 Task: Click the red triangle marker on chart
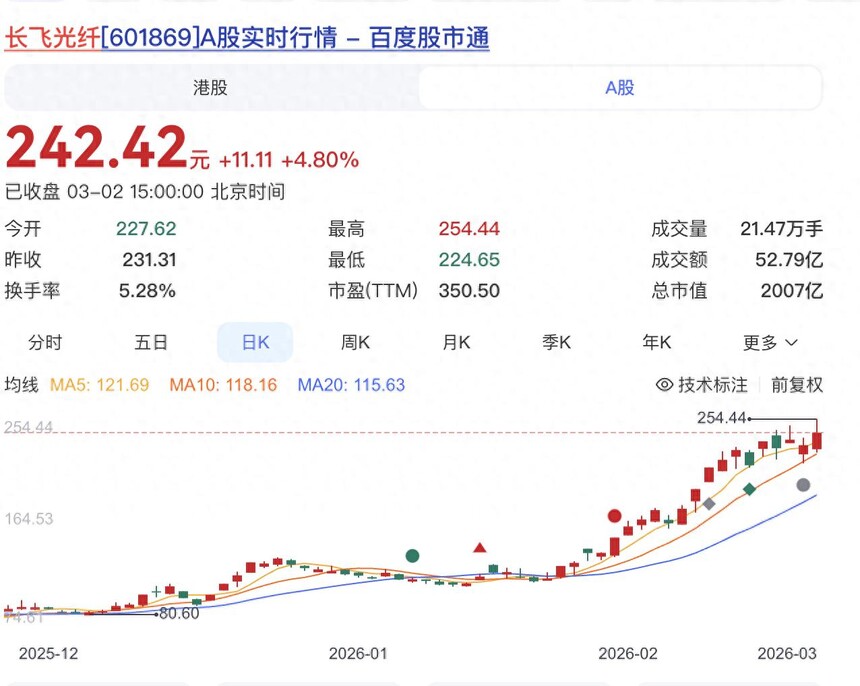(480, 547)
